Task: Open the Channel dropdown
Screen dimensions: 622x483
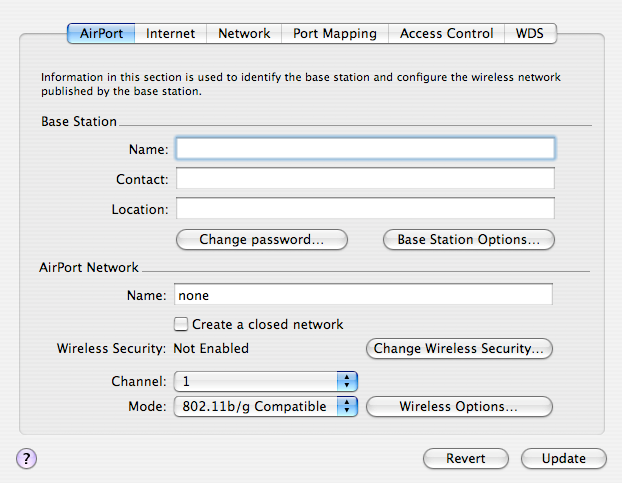Action: tap(266, 381)
